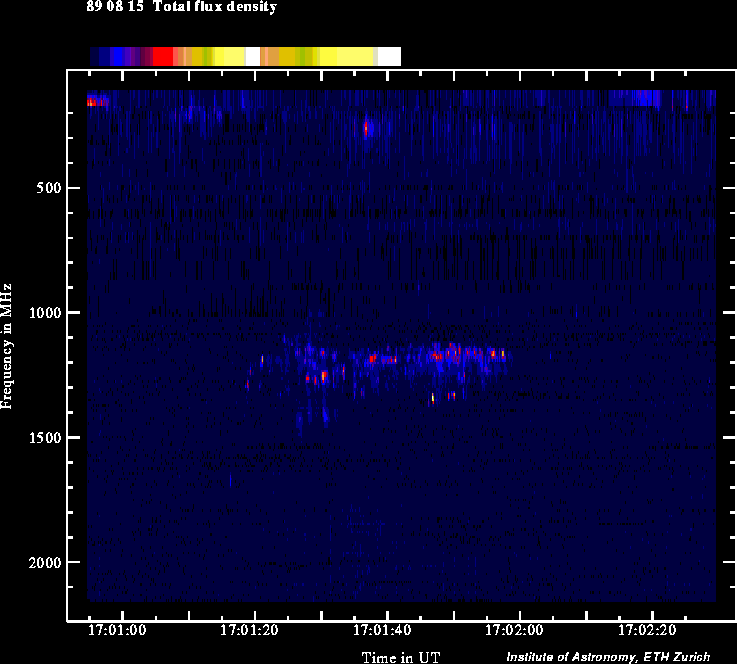Pick the white end of the color scale bar
Viewport: 737px width, 664px height.
click(389, 56)
